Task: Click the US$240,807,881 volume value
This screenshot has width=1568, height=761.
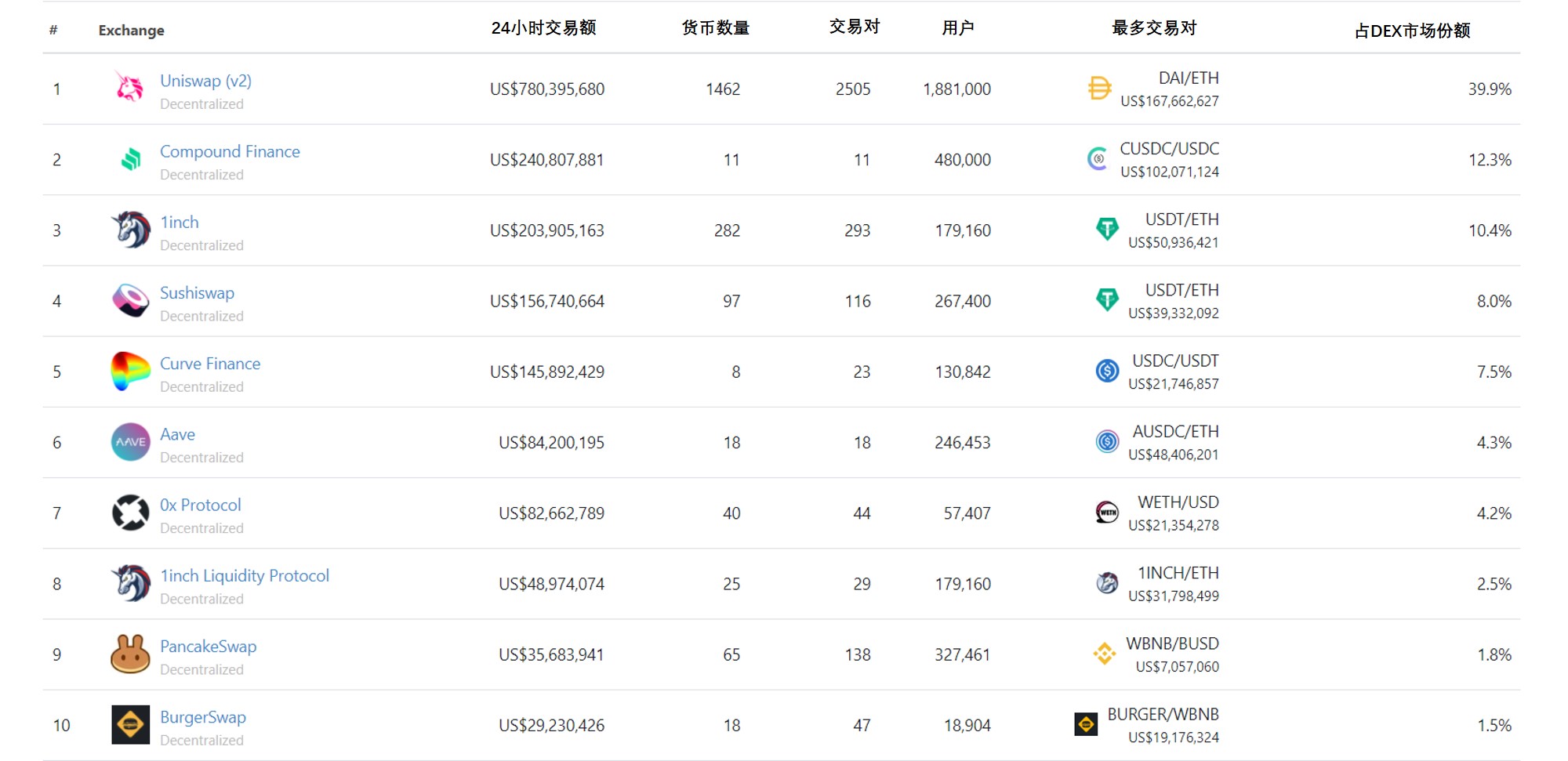Action: 547,160
